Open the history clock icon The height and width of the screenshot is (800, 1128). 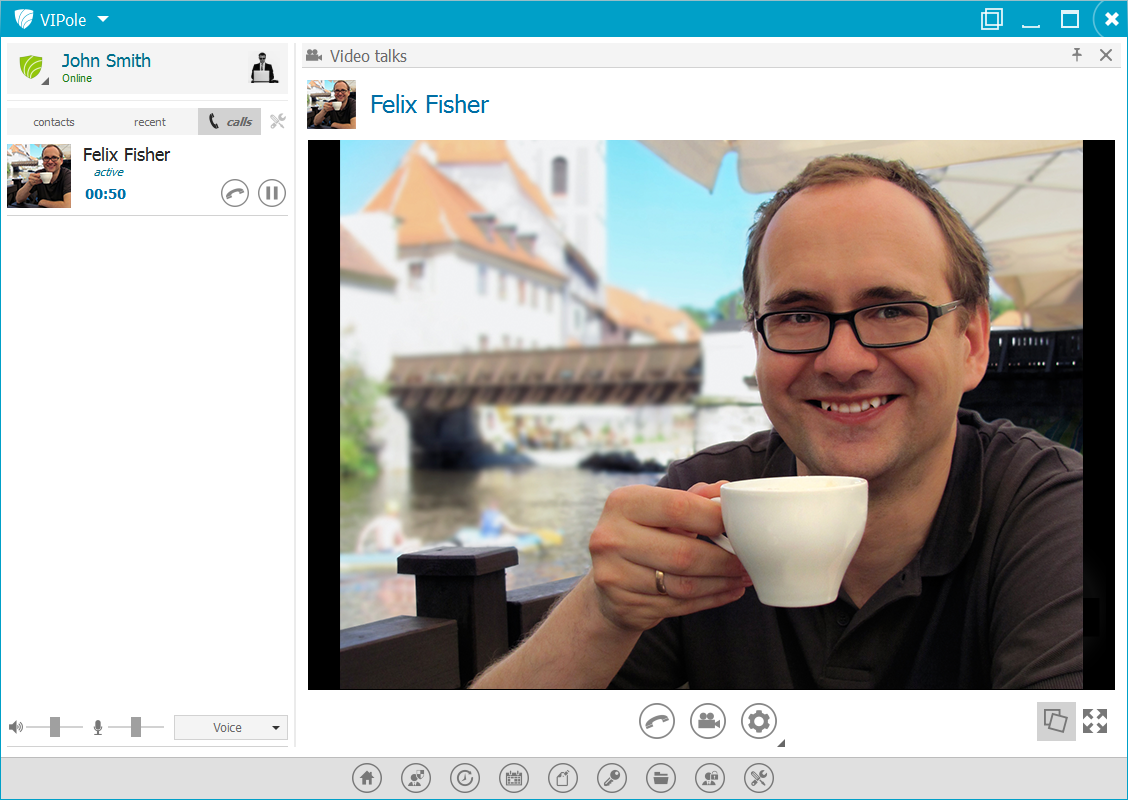[465, 778]
